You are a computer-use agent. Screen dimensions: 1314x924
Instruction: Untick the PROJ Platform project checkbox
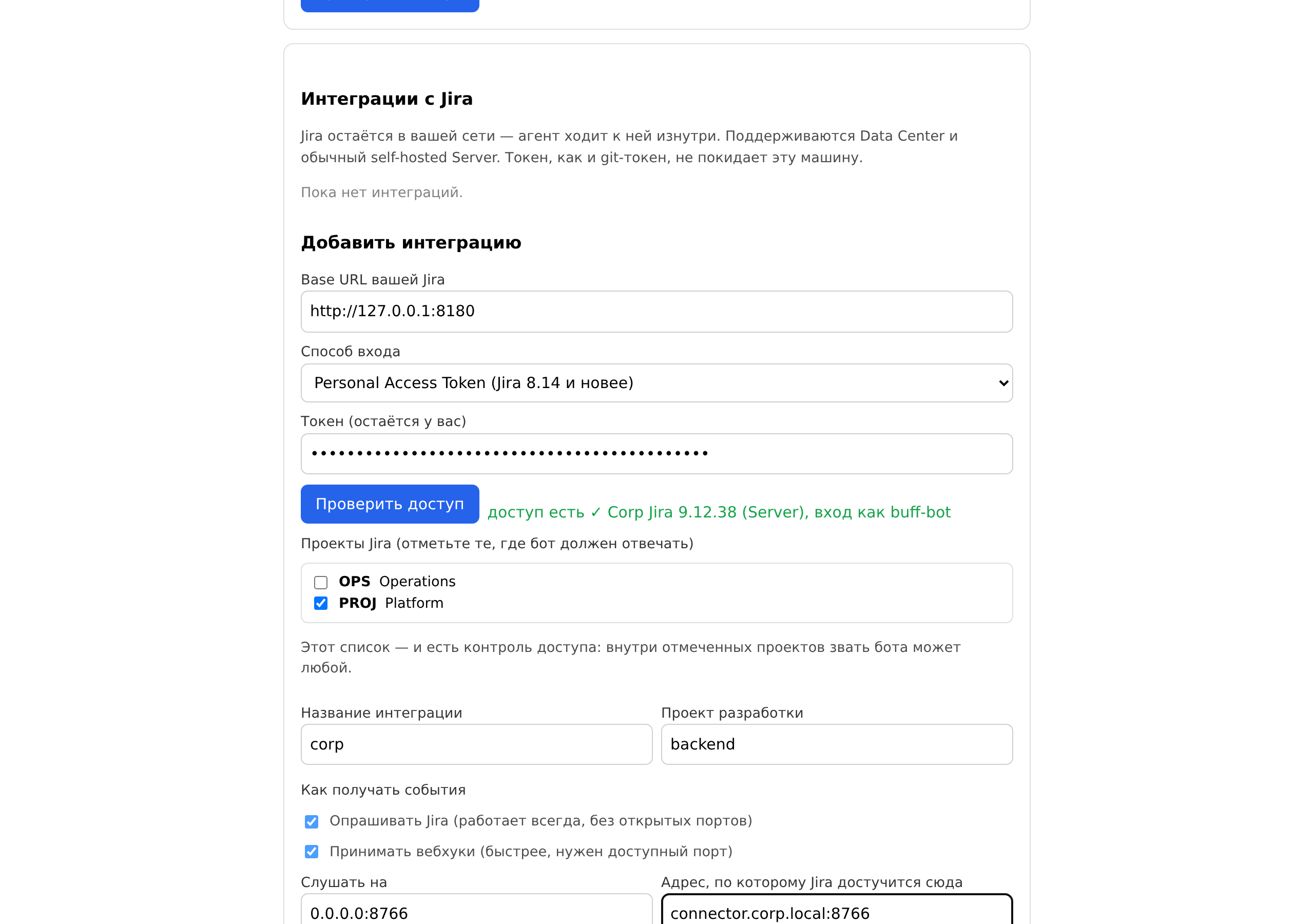click(x=320, y=603)
